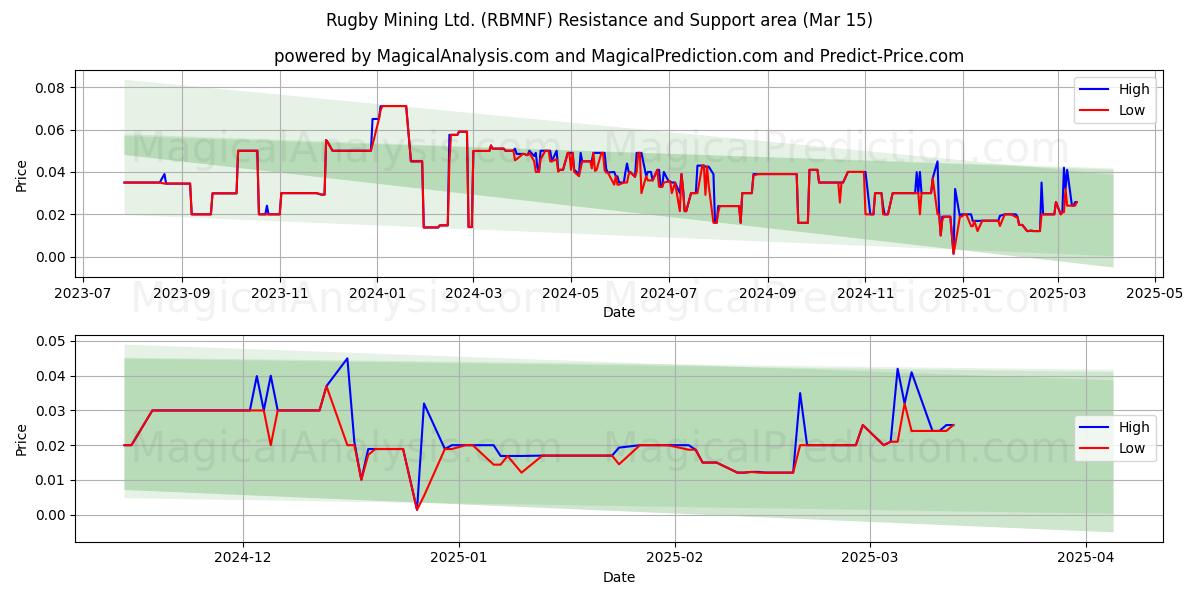Click the '2024-12' tick label on the lower chart
1200x600 pixels.
243,558
